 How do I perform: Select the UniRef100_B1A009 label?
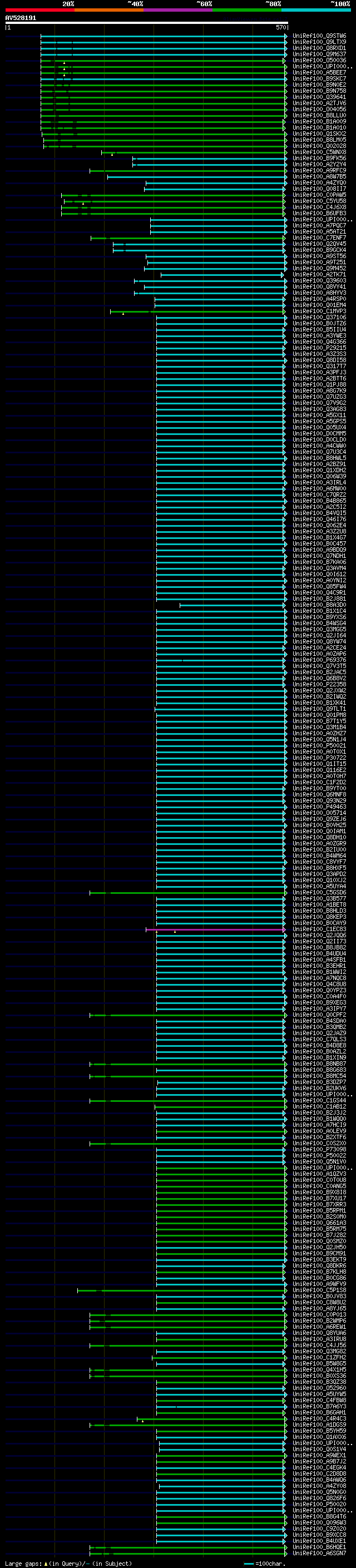319,121
